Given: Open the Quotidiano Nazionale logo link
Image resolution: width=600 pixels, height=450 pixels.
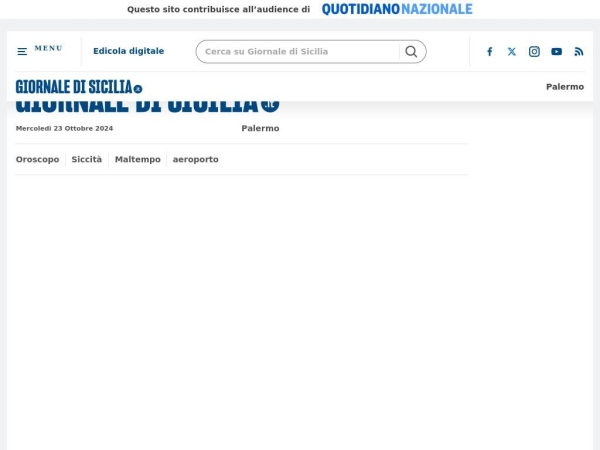Looking at the screenshot, I should point(397,9).
